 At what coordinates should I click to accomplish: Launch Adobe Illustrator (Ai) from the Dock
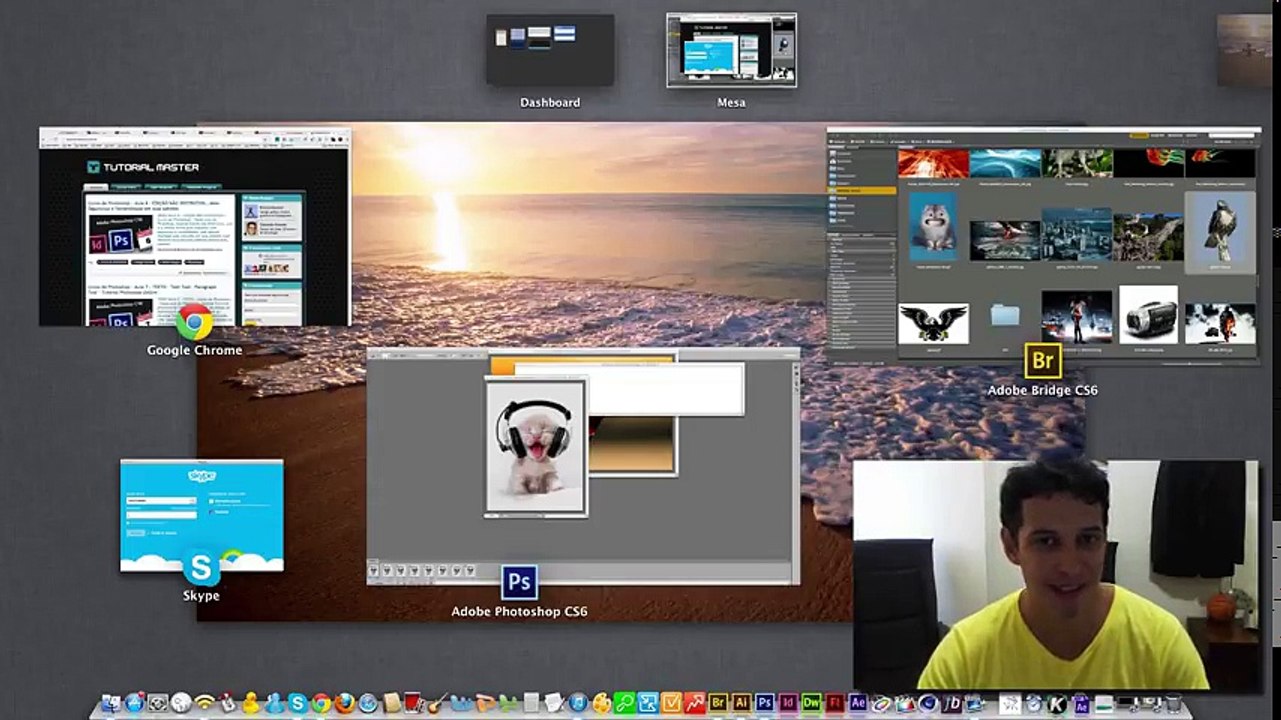tap(742, 703)
